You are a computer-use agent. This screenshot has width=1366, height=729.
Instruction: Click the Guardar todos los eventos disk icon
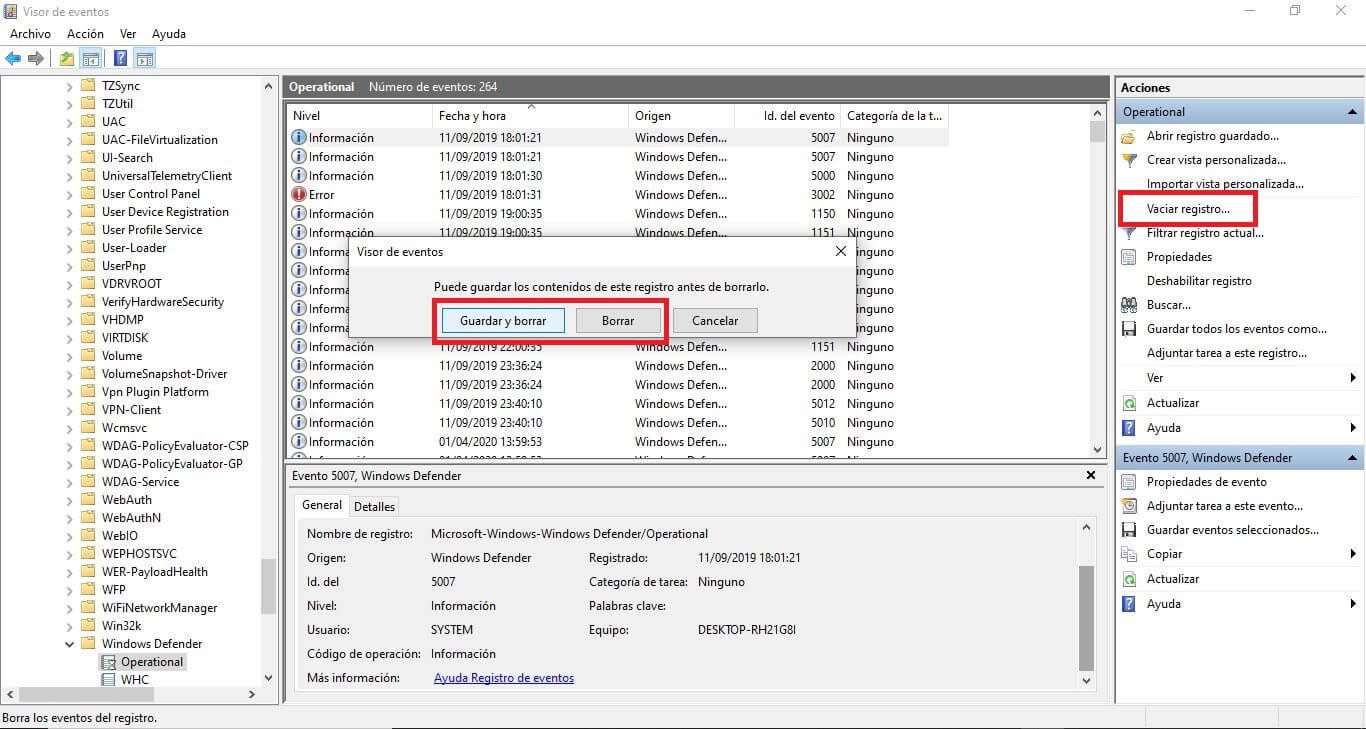pos(1129,329)
